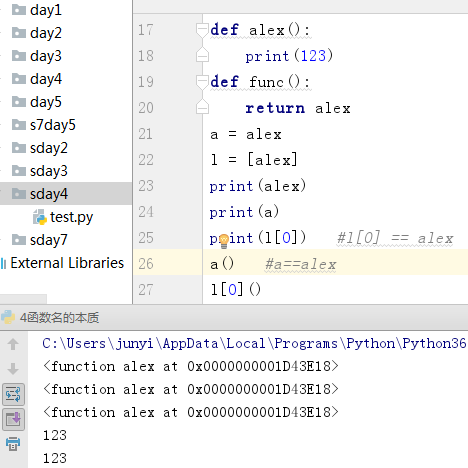
Task: Click 'a()' call on line 26
Action: tap(222, 264)
